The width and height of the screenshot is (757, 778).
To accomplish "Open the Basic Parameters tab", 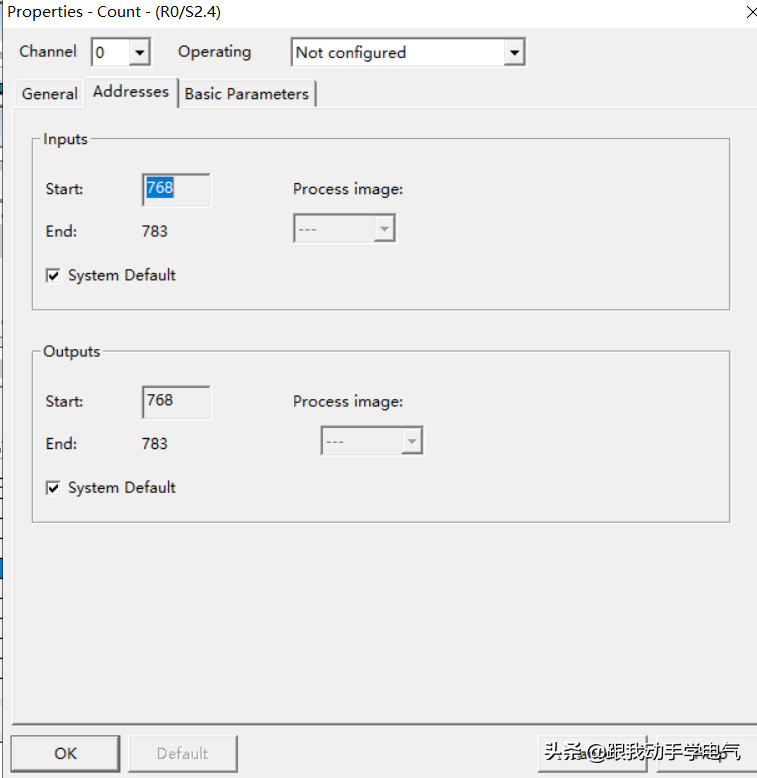I will tap(247, 94).
